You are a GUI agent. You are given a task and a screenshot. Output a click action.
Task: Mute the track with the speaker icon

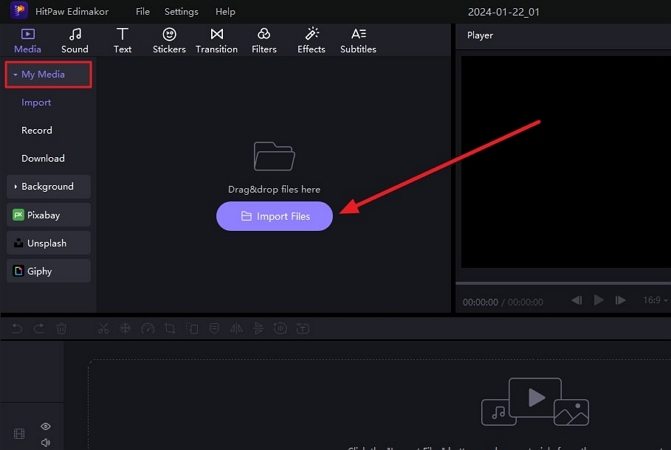point(46,442)
